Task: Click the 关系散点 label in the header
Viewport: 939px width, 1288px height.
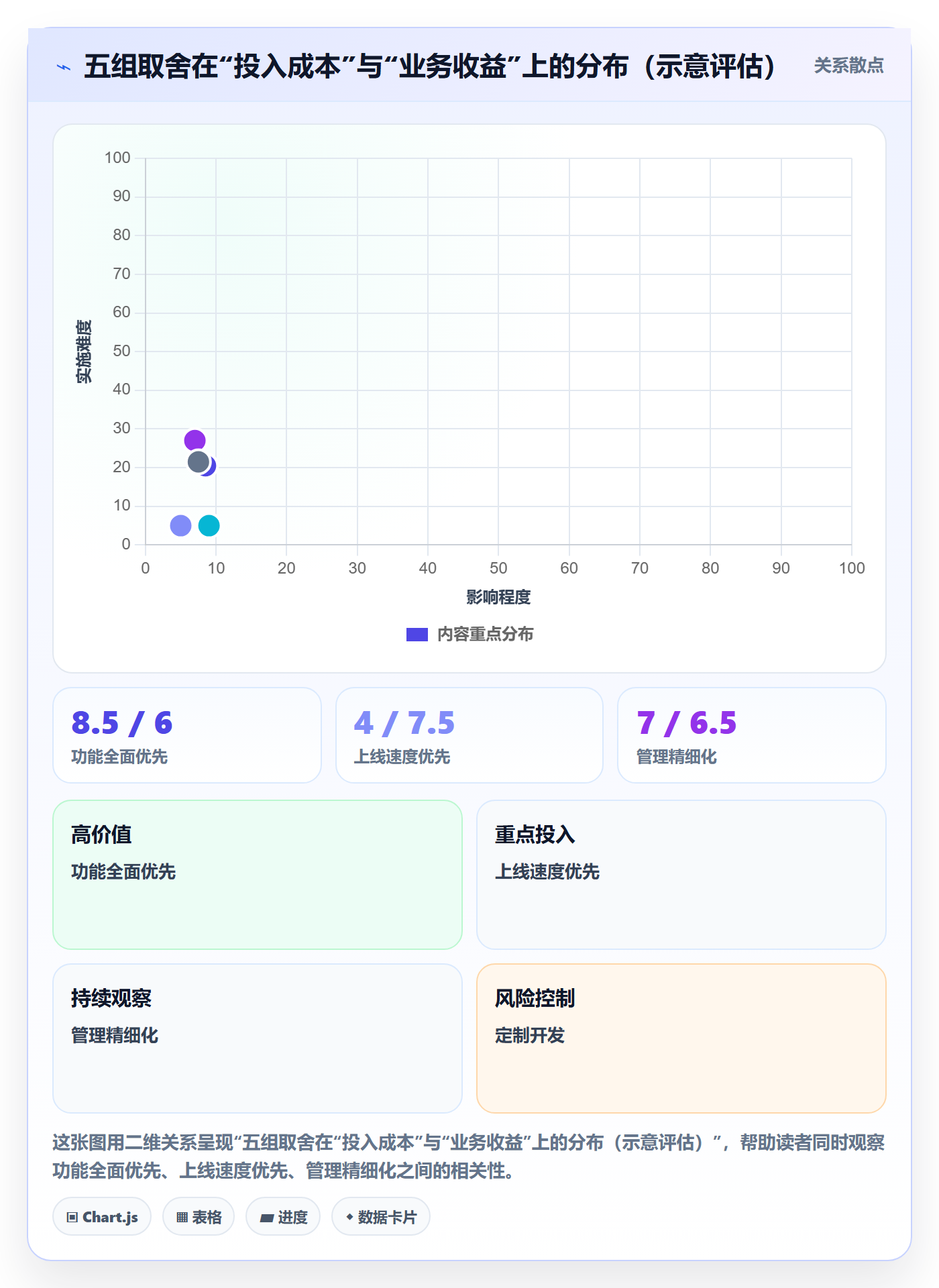Action: [848, 66]
